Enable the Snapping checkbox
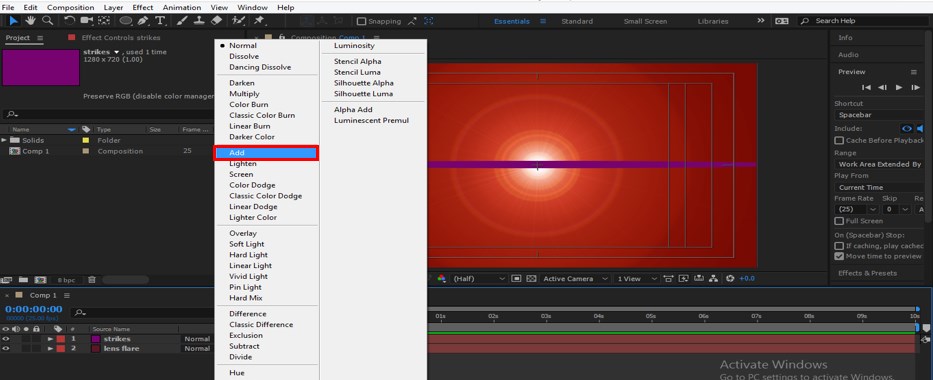 click(x=361, y=21)
